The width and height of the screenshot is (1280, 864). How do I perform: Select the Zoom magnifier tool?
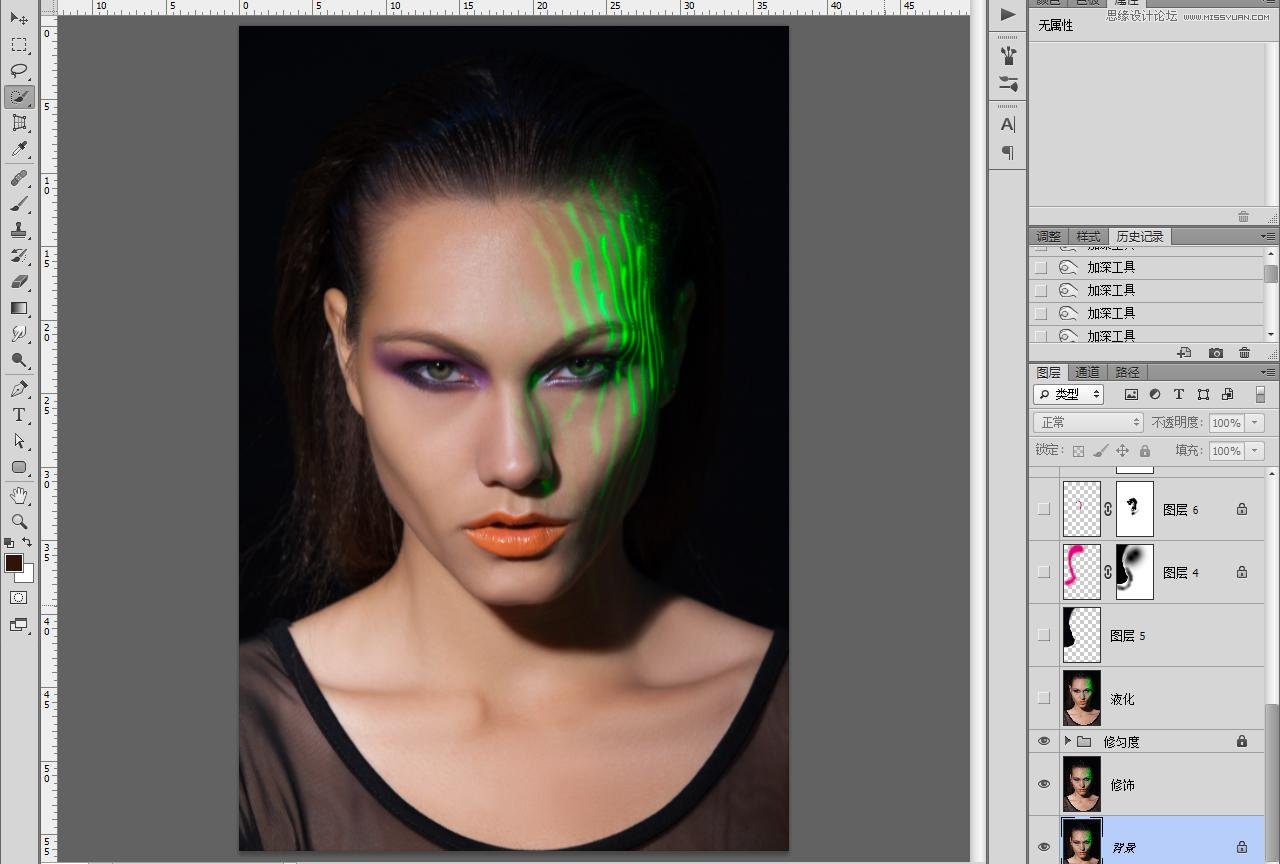pos(19,522)
